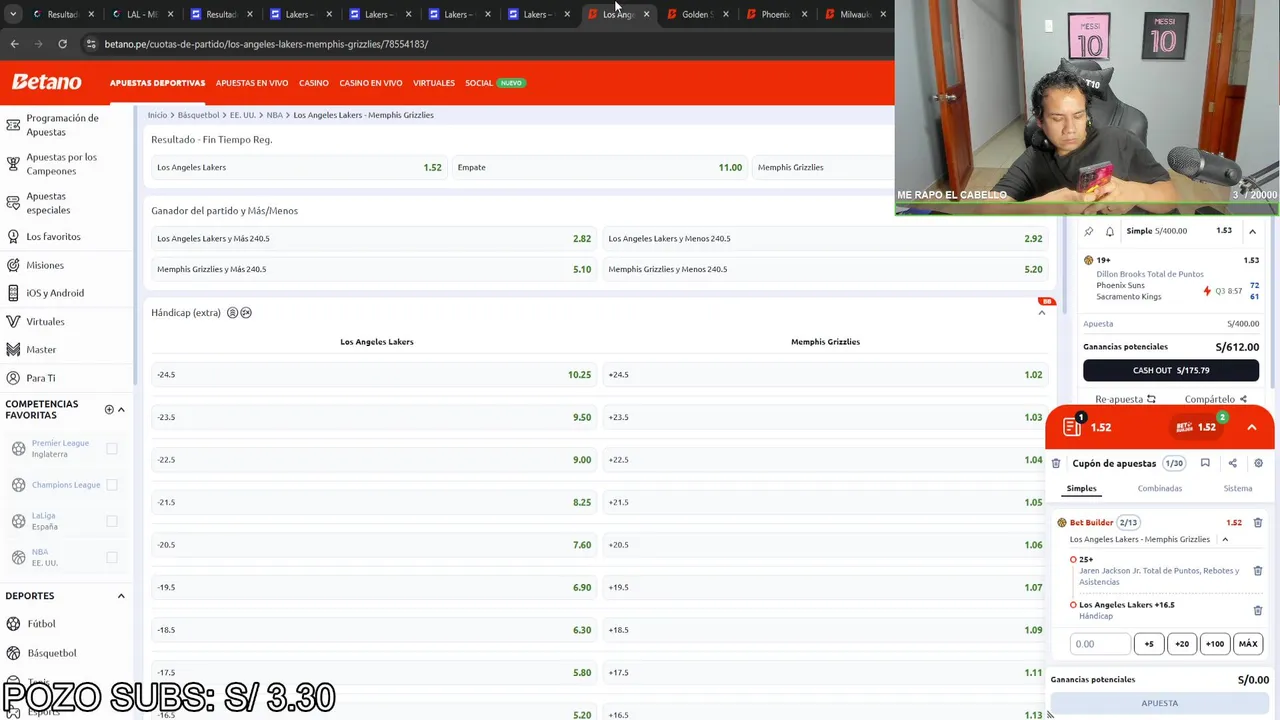Viewport: 1280px width, 720px height.
Task: Collapse Hándicap (extra) market
Action: click(x=1041, y=313)
